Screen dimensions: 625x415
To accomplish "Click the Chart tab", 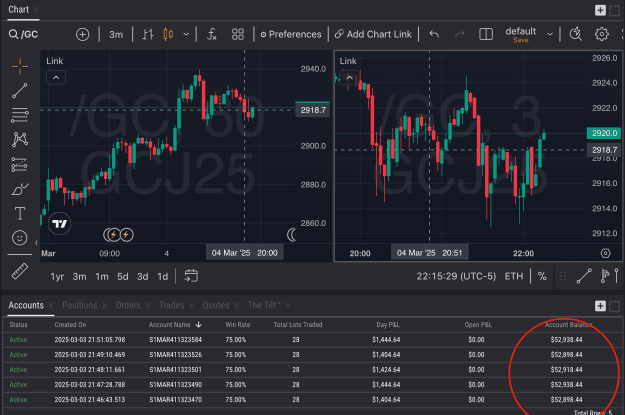I will coord(18,10).
